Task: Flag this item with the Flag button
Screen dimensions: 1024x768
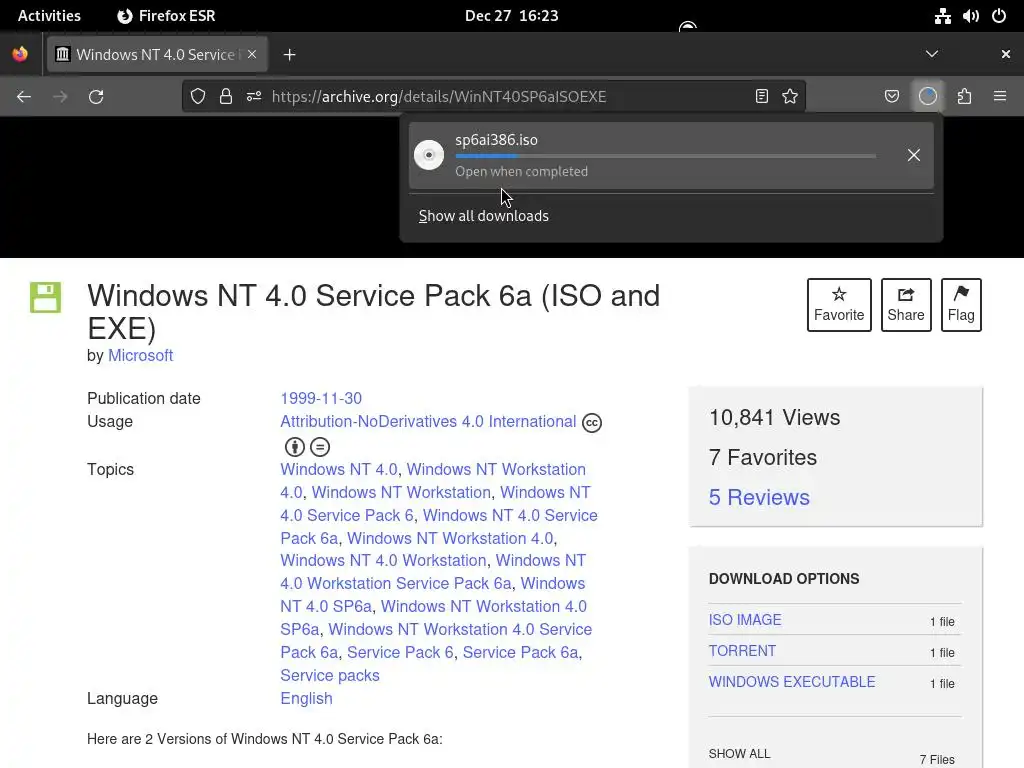Action: [961, 305]
